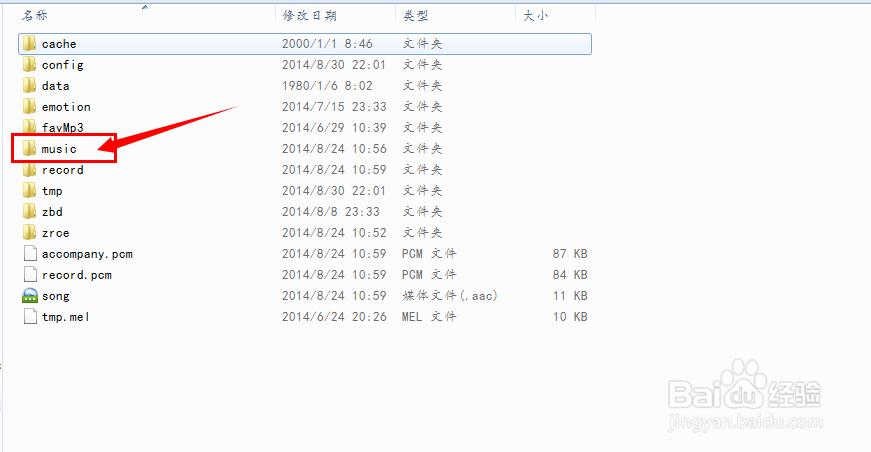Image resolution: width=871 pixels, height=452 pixels.
Task: Select the song media file icon
Action: pos(30,295)
